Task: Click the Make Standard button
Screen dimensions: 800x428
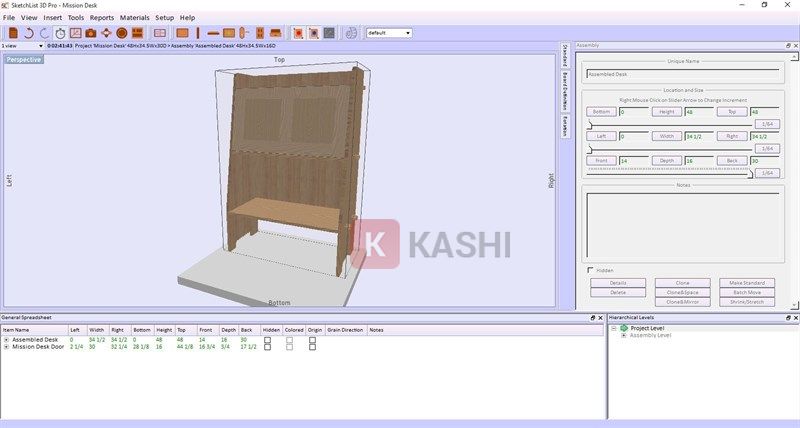Action: (747, 283)
